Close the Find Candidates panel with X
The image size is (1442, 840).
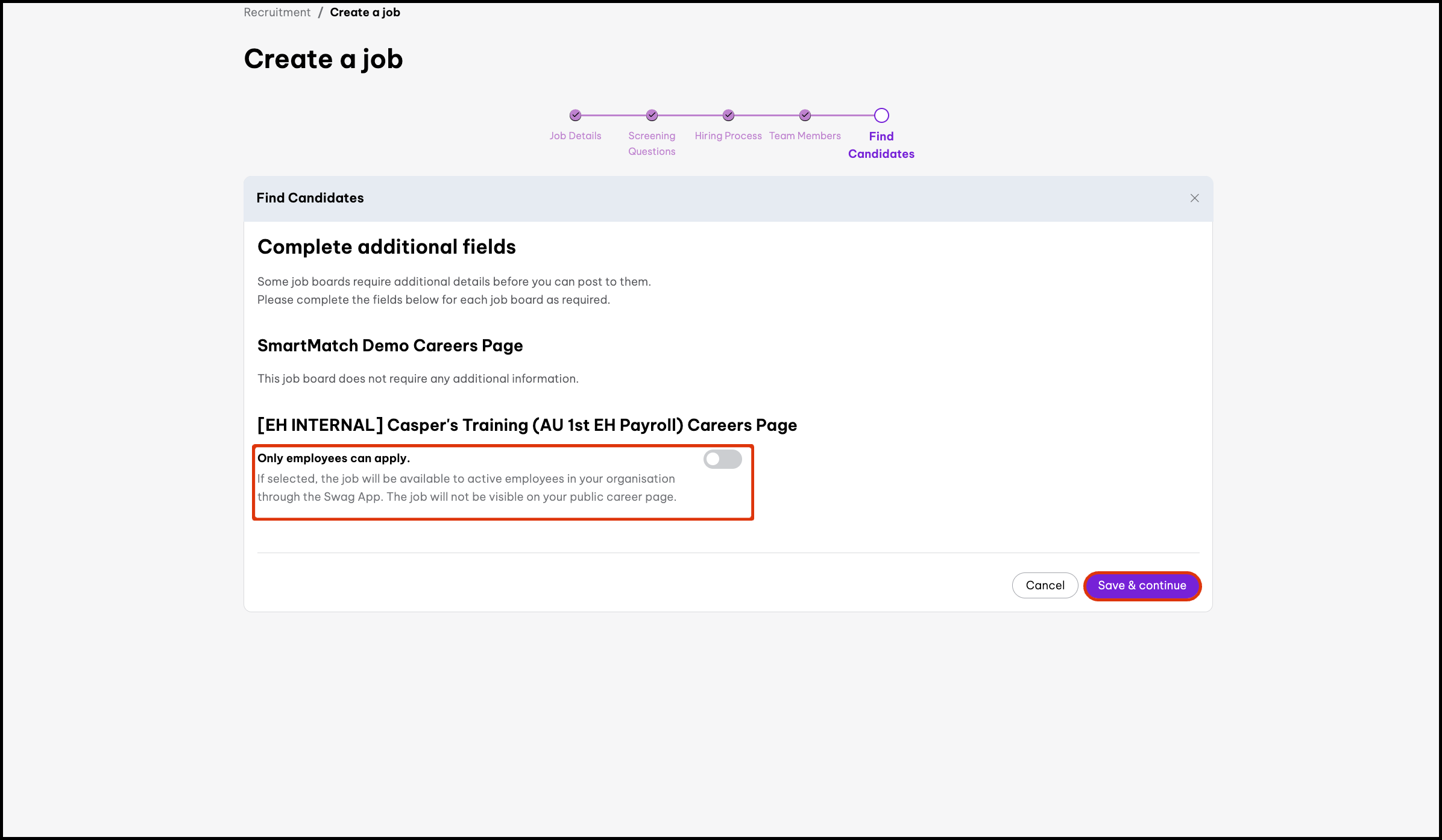(1194, 198)
